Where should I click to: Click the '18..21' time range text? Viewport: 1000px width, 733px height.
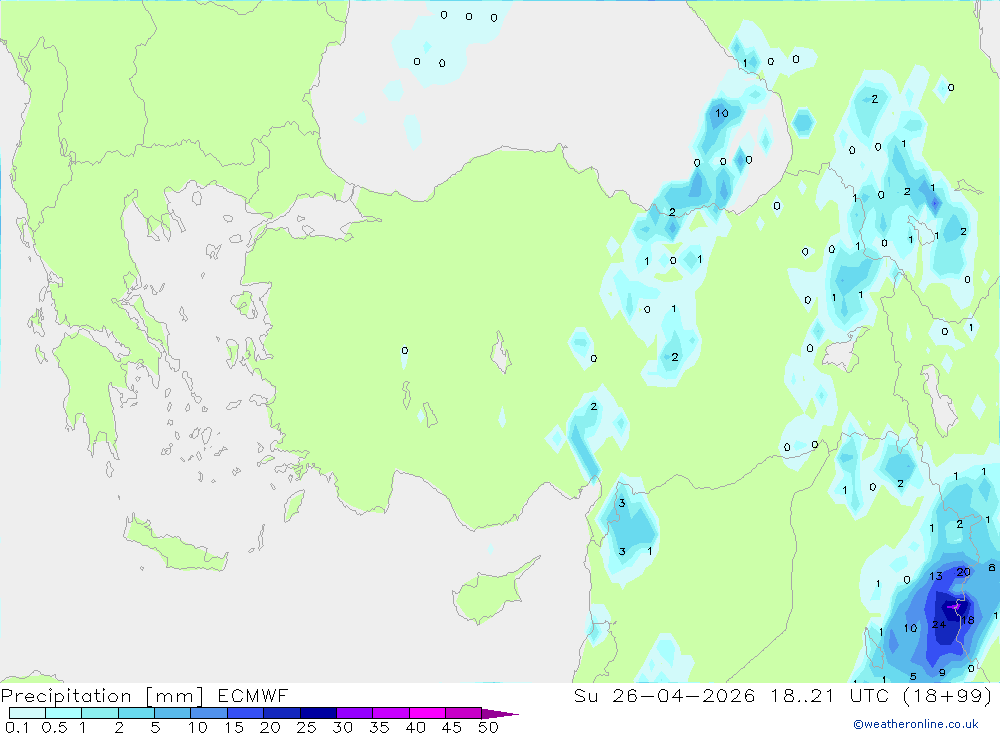[x=802, y=696]
